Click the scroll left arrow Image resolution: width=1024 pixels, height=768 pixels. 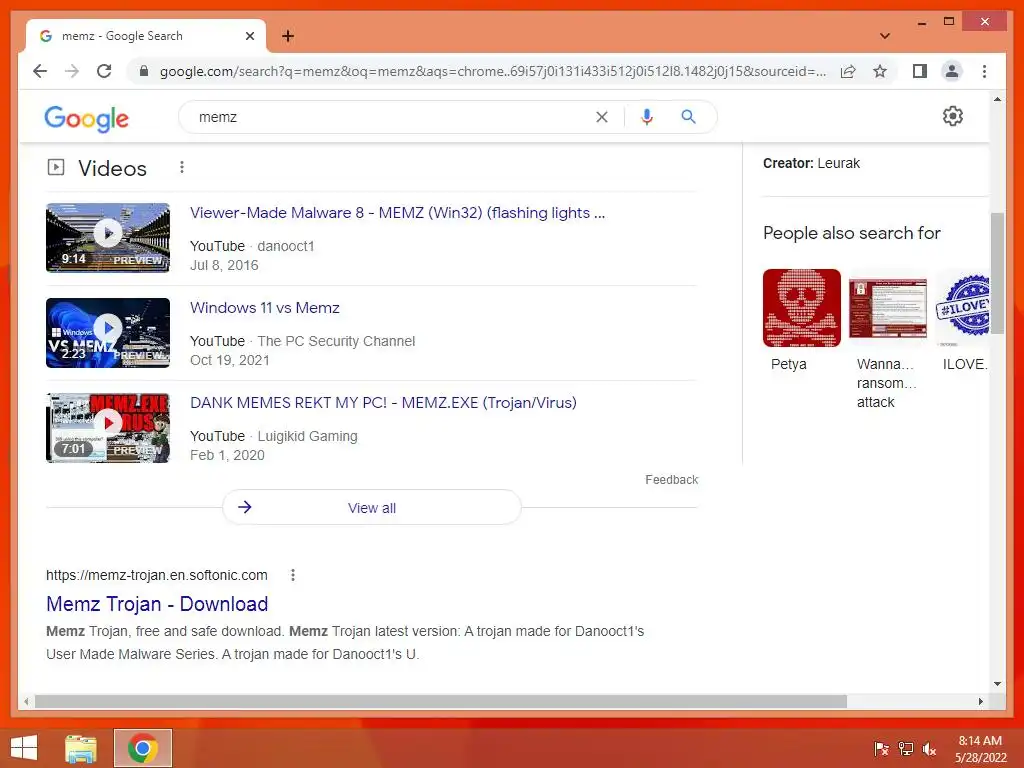tap(26, 701)
